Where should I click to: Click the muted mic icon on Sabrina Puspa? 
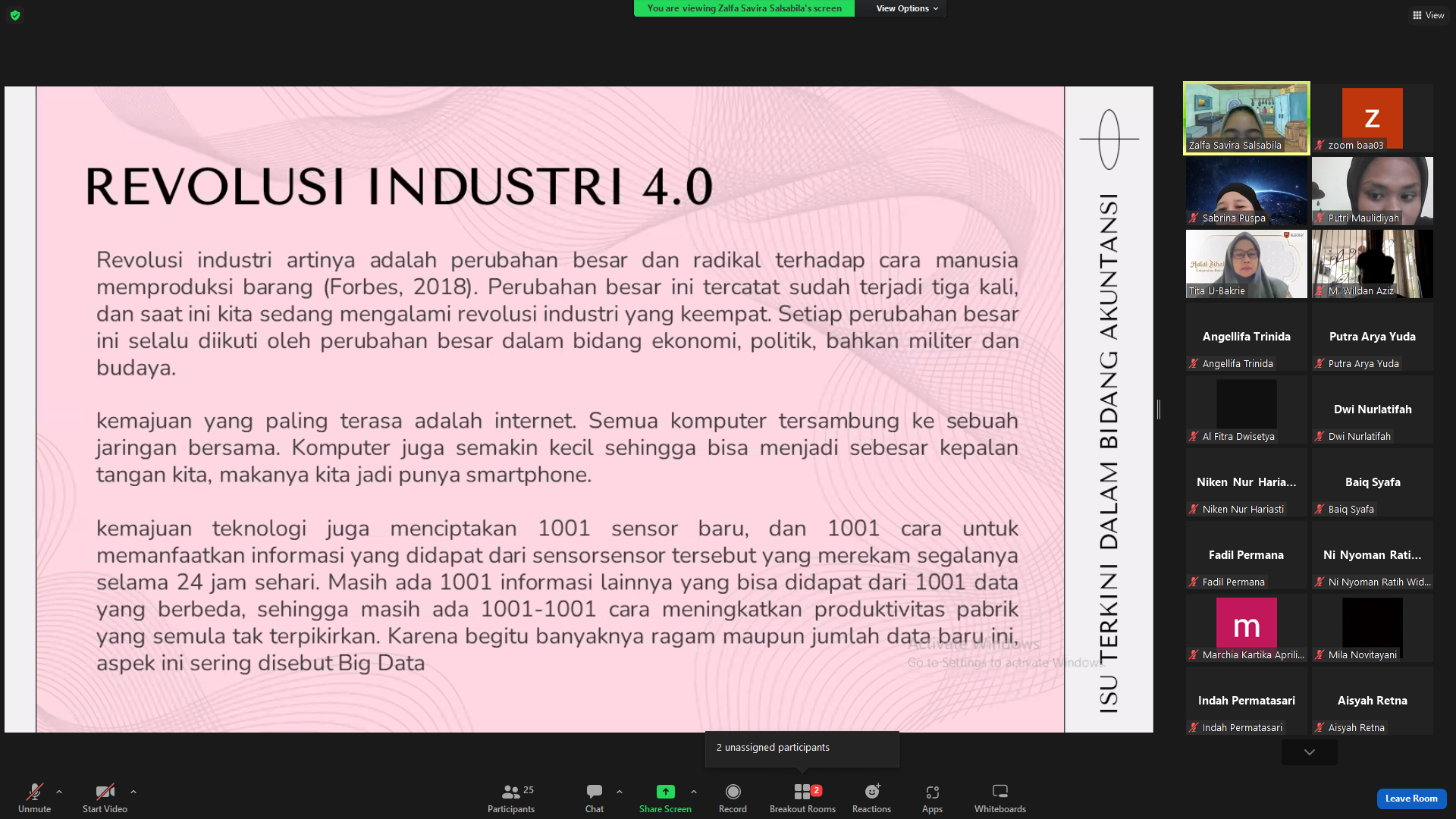tap(1194, 218)
